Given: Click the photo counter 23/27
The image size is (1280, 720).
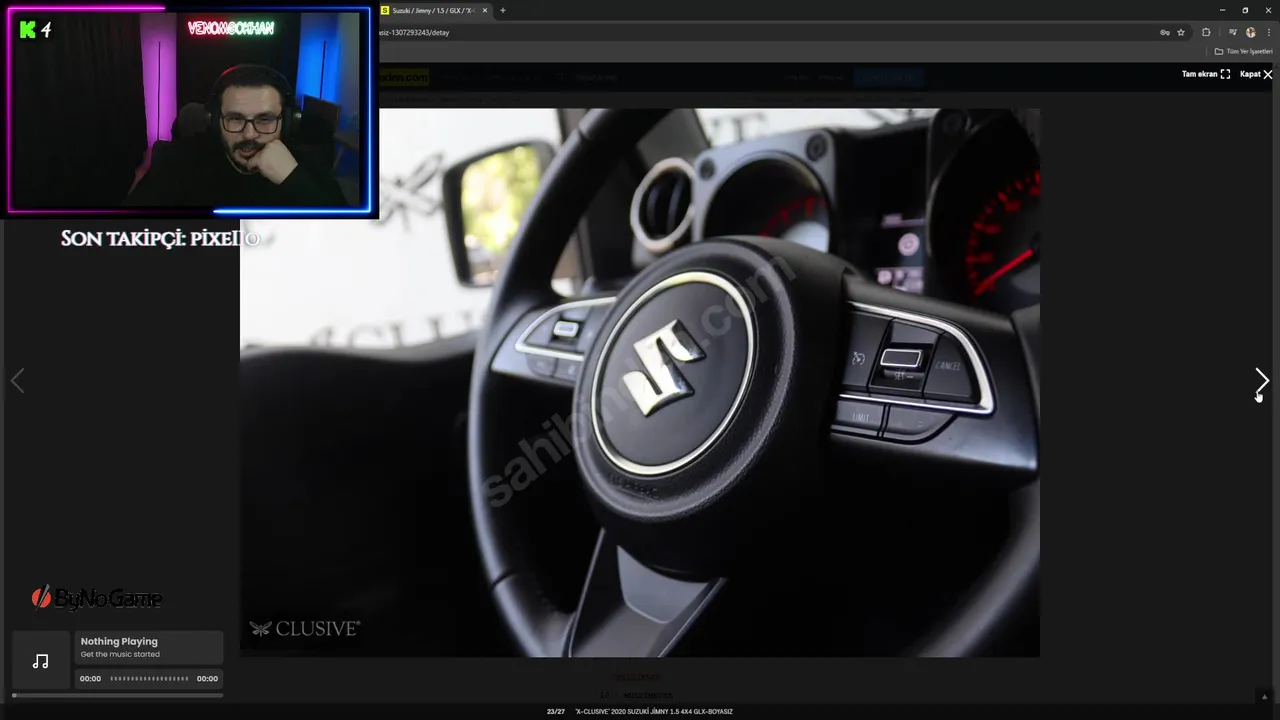Looking at the screenshot, I should [555, 711].
